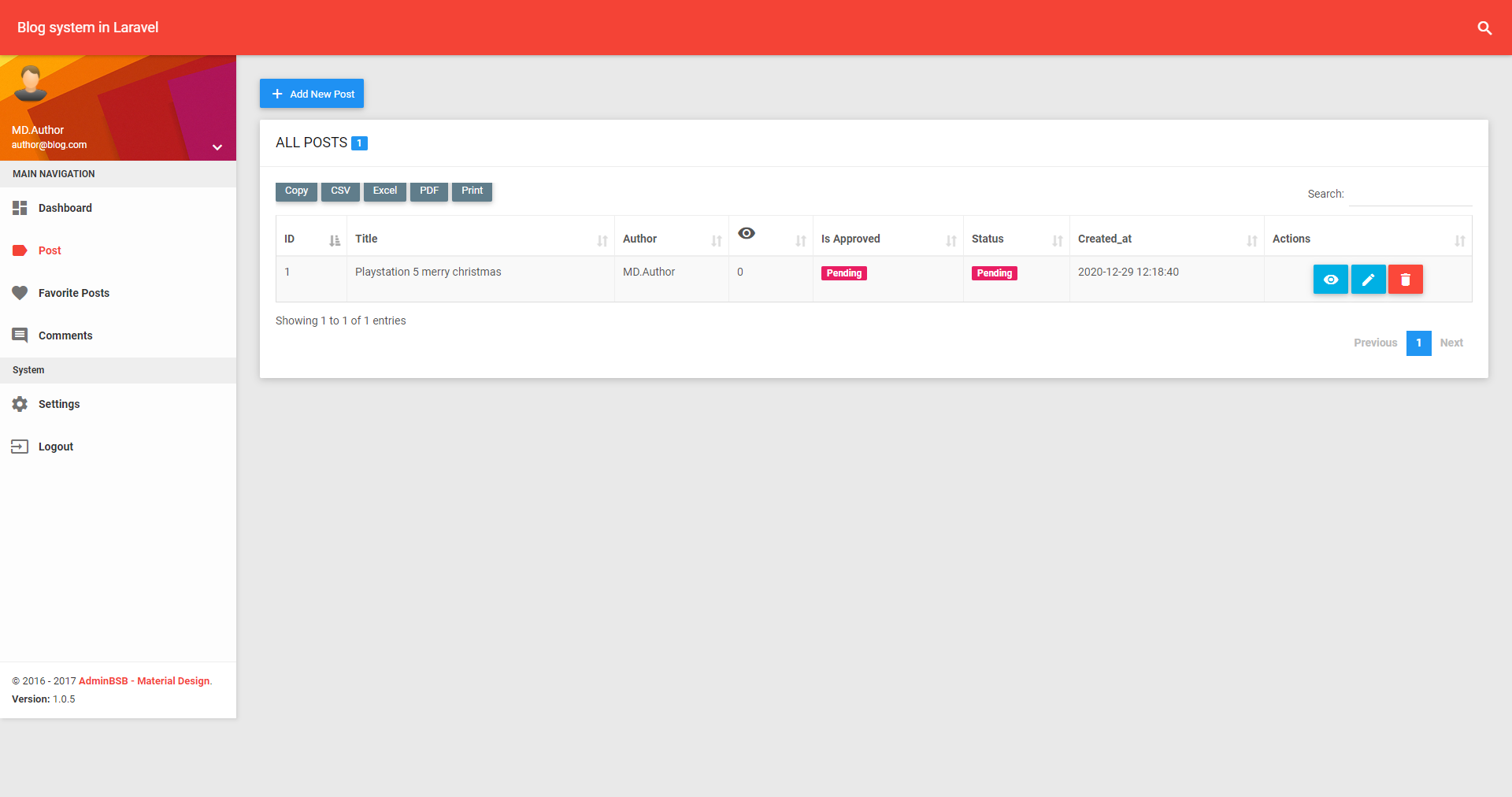Focus the table Search input field
Screen dimensions: 1512x797
1410,194
